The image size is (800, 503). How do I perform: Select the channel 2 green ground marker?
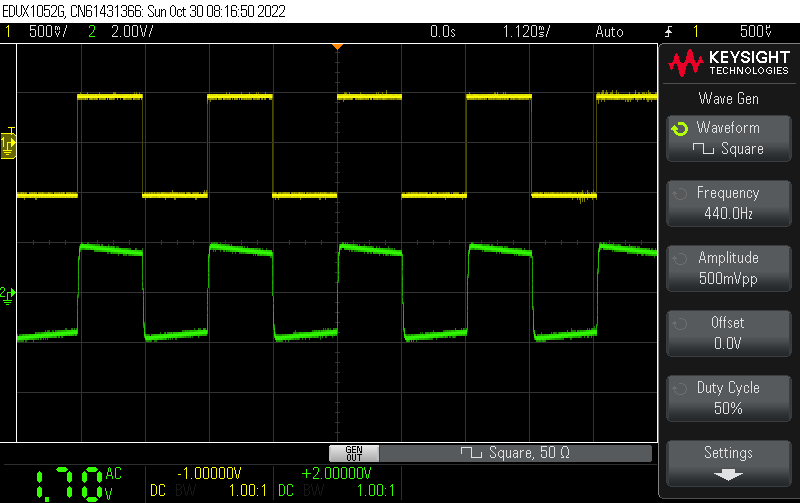tap(8, 293)
